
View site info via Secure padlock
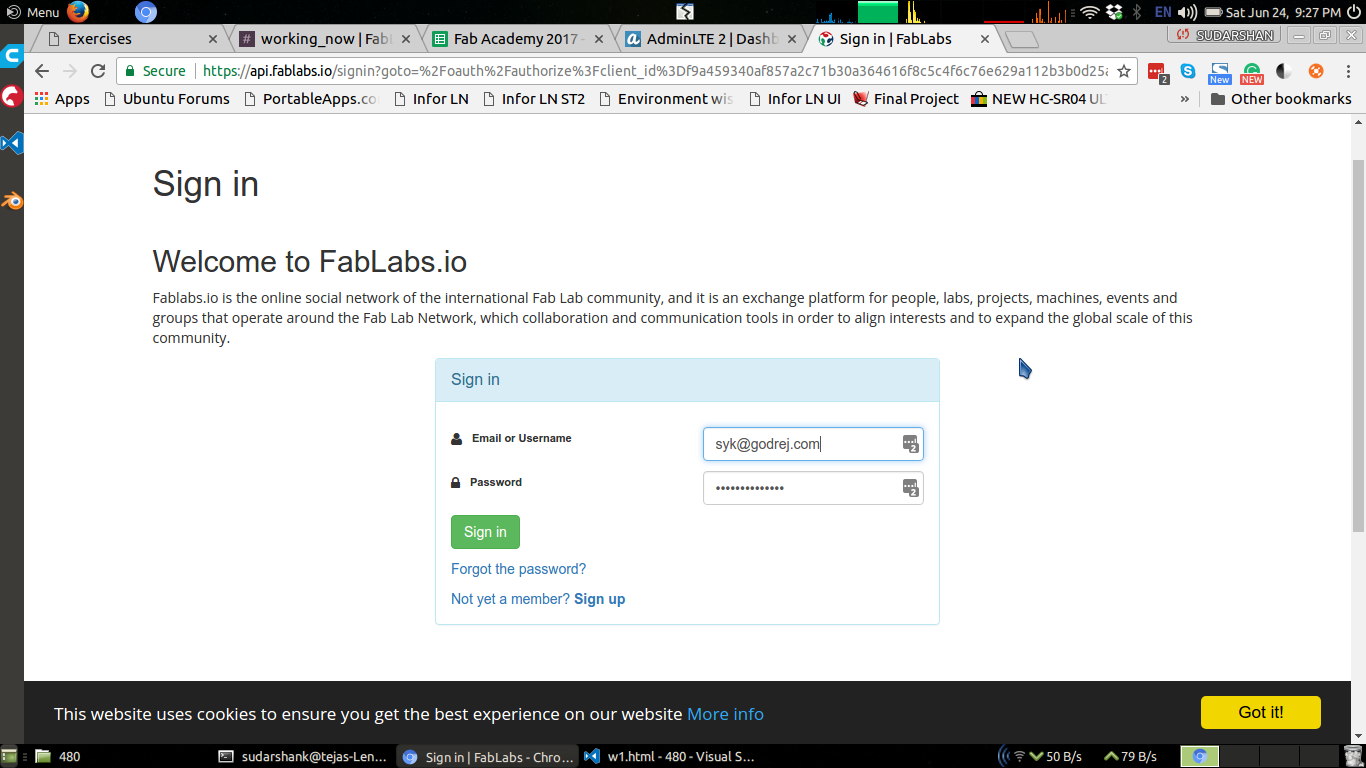[155, 71]
